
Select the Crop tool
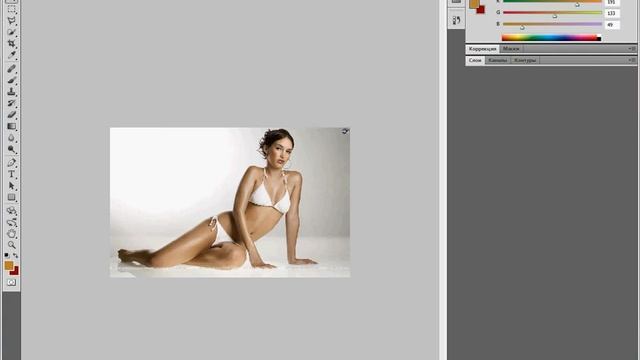point(11,43)
